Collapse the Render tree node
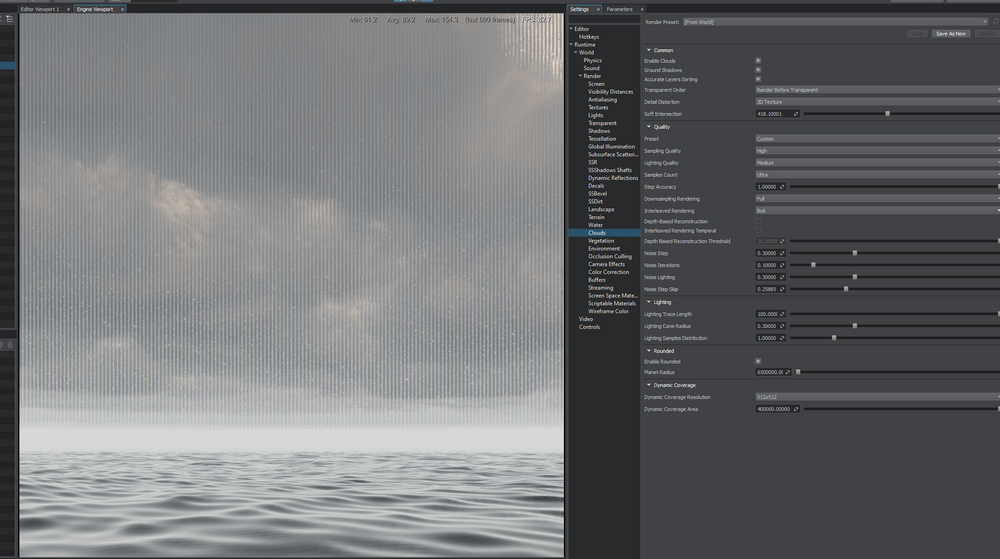 point(580,76)
